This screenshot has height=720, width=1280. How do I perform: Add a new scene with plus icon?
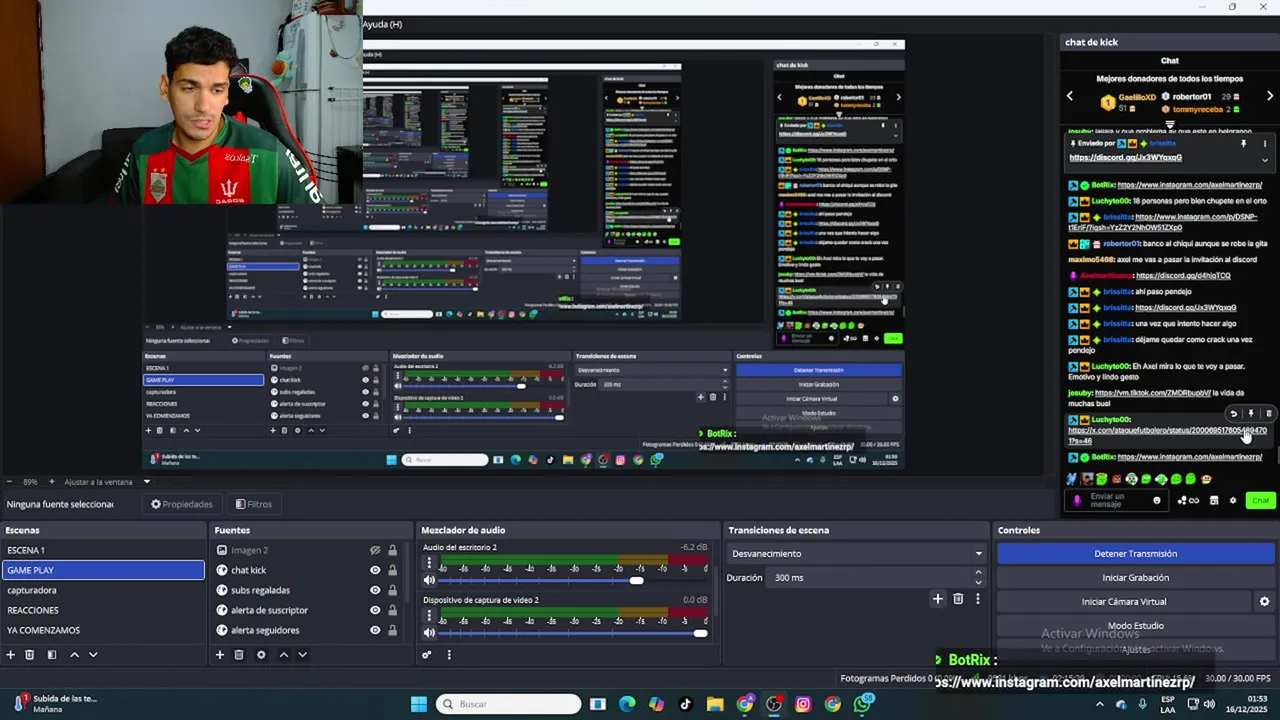coord(11,655)
